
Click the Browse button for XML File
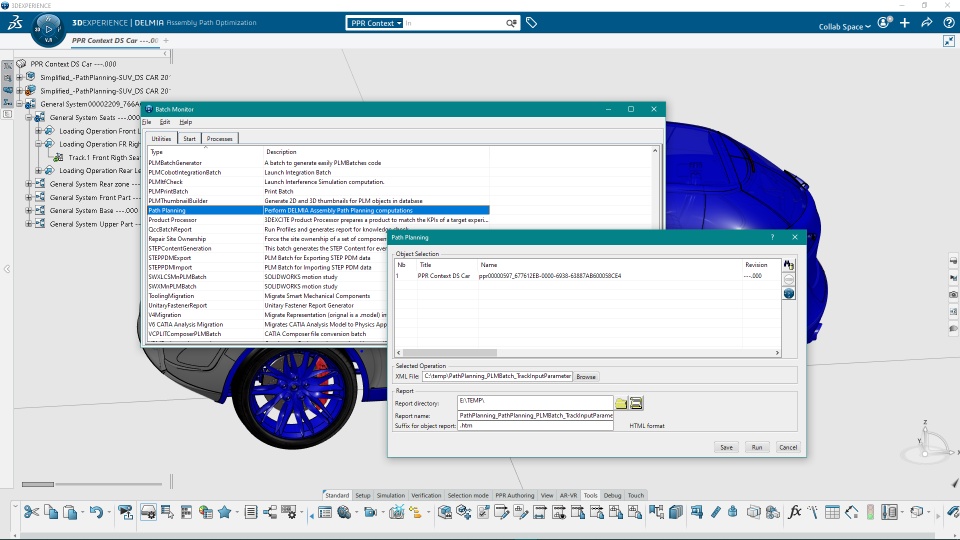coord(586,377)
